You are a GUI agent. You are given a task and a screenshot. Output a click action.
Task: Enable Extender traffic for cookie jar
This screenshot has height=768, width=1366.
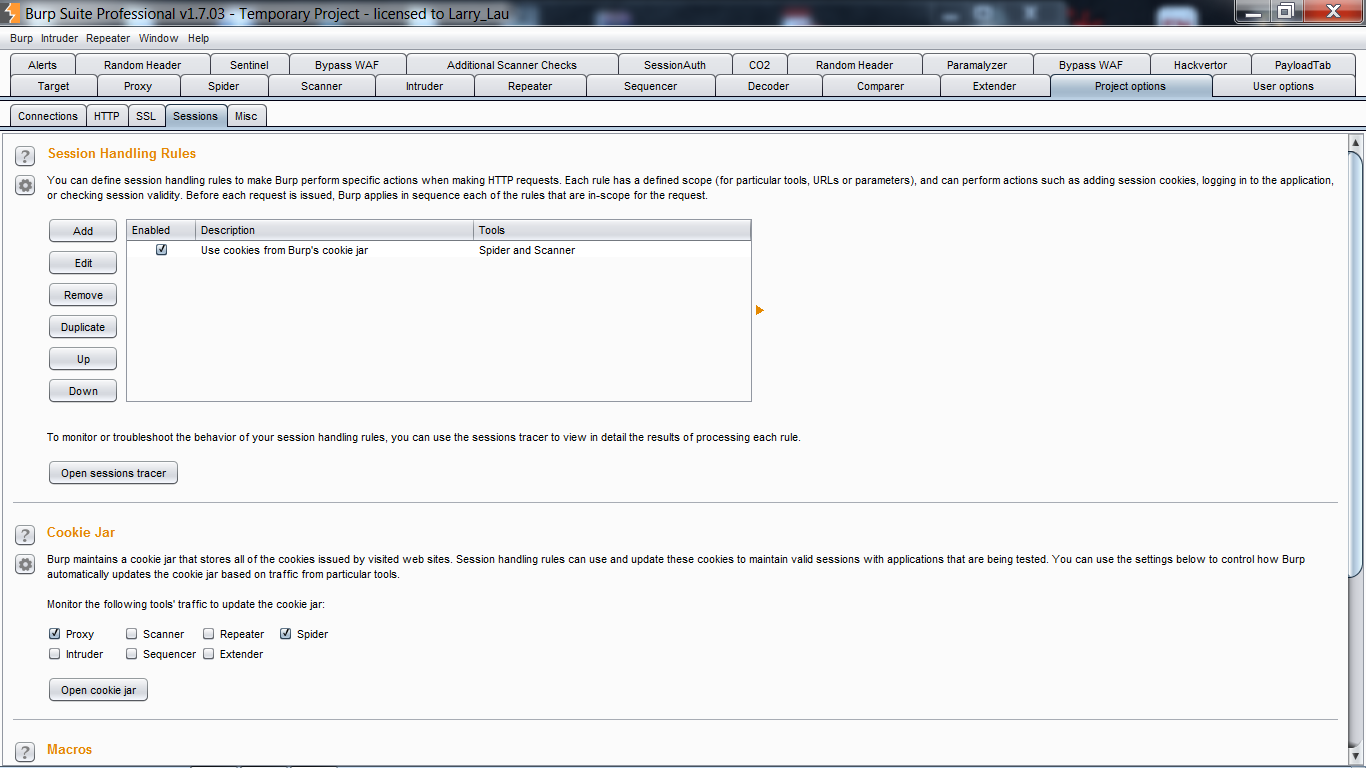pos(209,654)
